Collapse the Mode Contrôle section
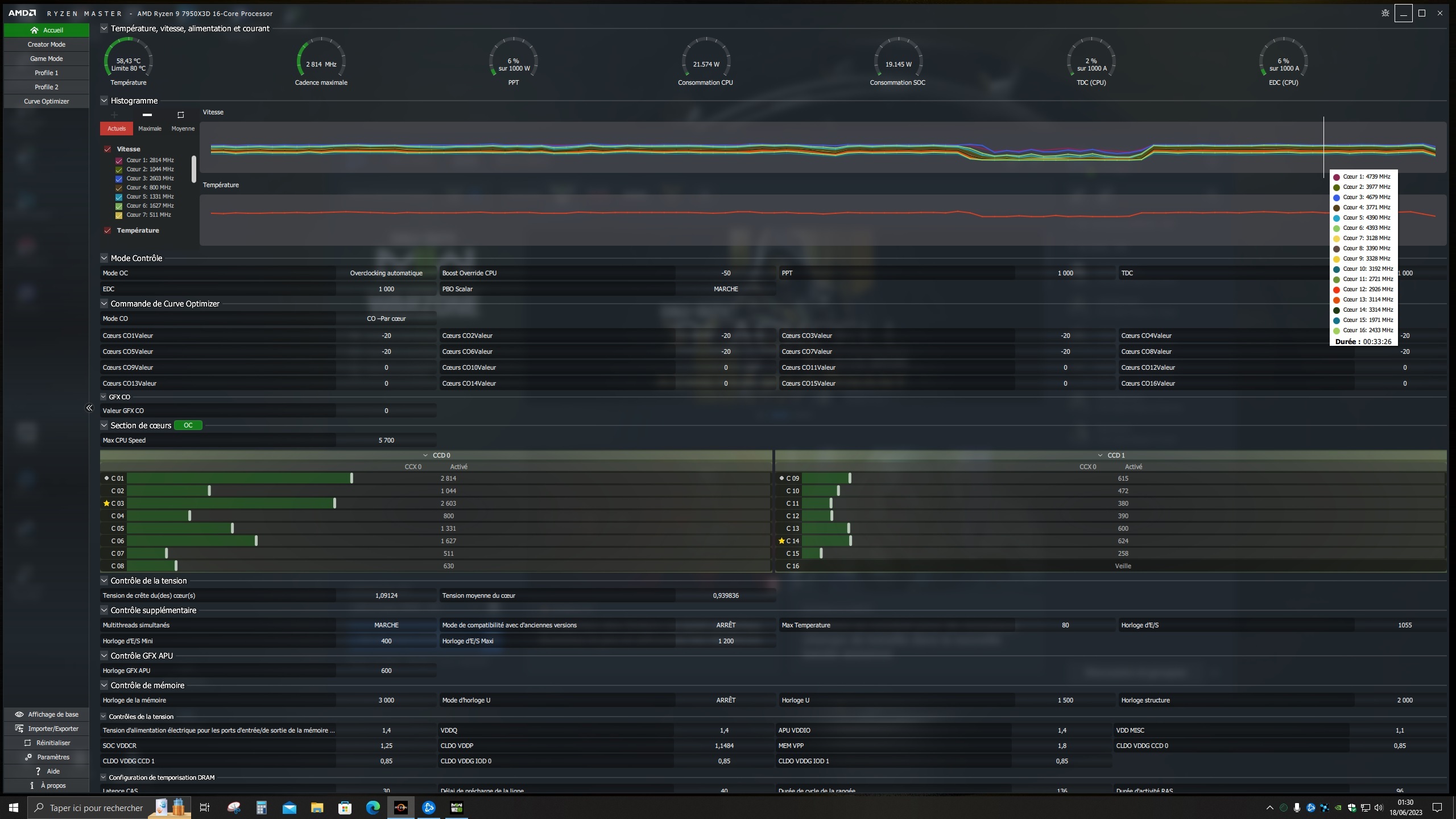Image resolution: width=1456 pixels, height=819 pixels. coord(104,258)
